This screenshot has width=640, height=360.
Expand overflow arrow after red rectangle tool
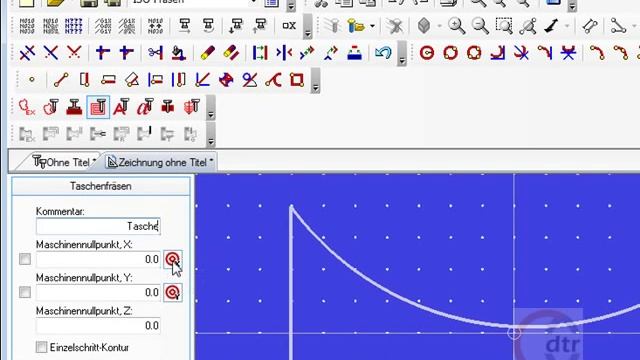[315, 81]
